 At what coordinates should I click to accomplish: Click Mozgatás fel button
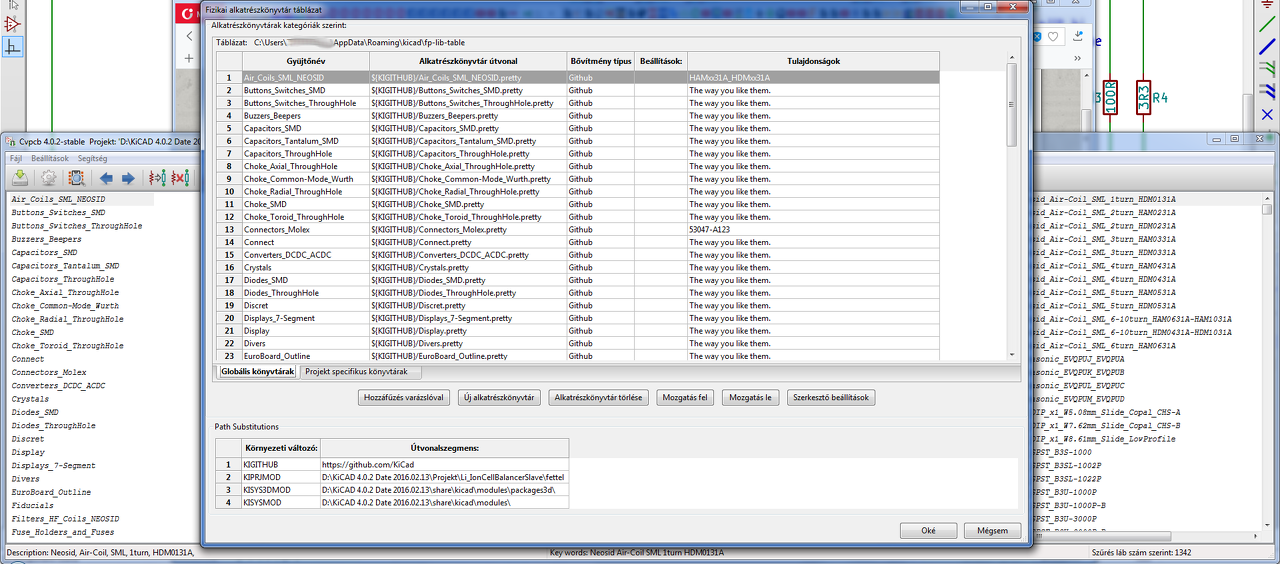pos(685,398)
